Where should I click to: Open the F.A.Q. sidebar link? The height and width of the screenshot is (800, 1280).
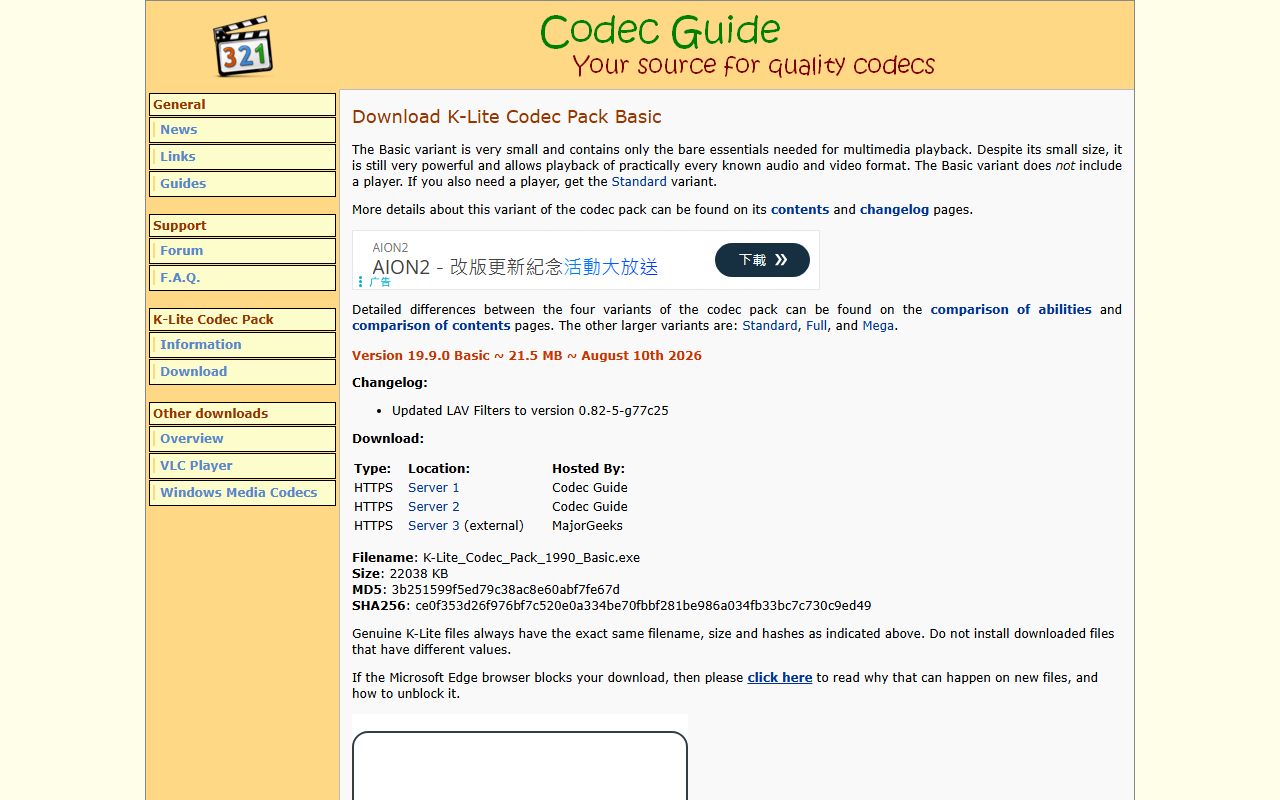(x=243, y=278)
